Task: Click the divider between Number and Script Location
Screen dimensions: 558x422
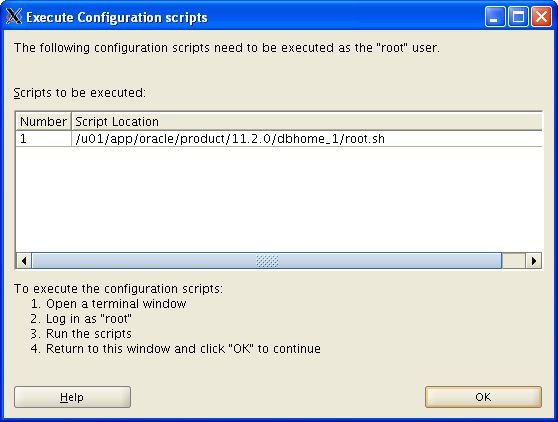Action: pos(72,122)
